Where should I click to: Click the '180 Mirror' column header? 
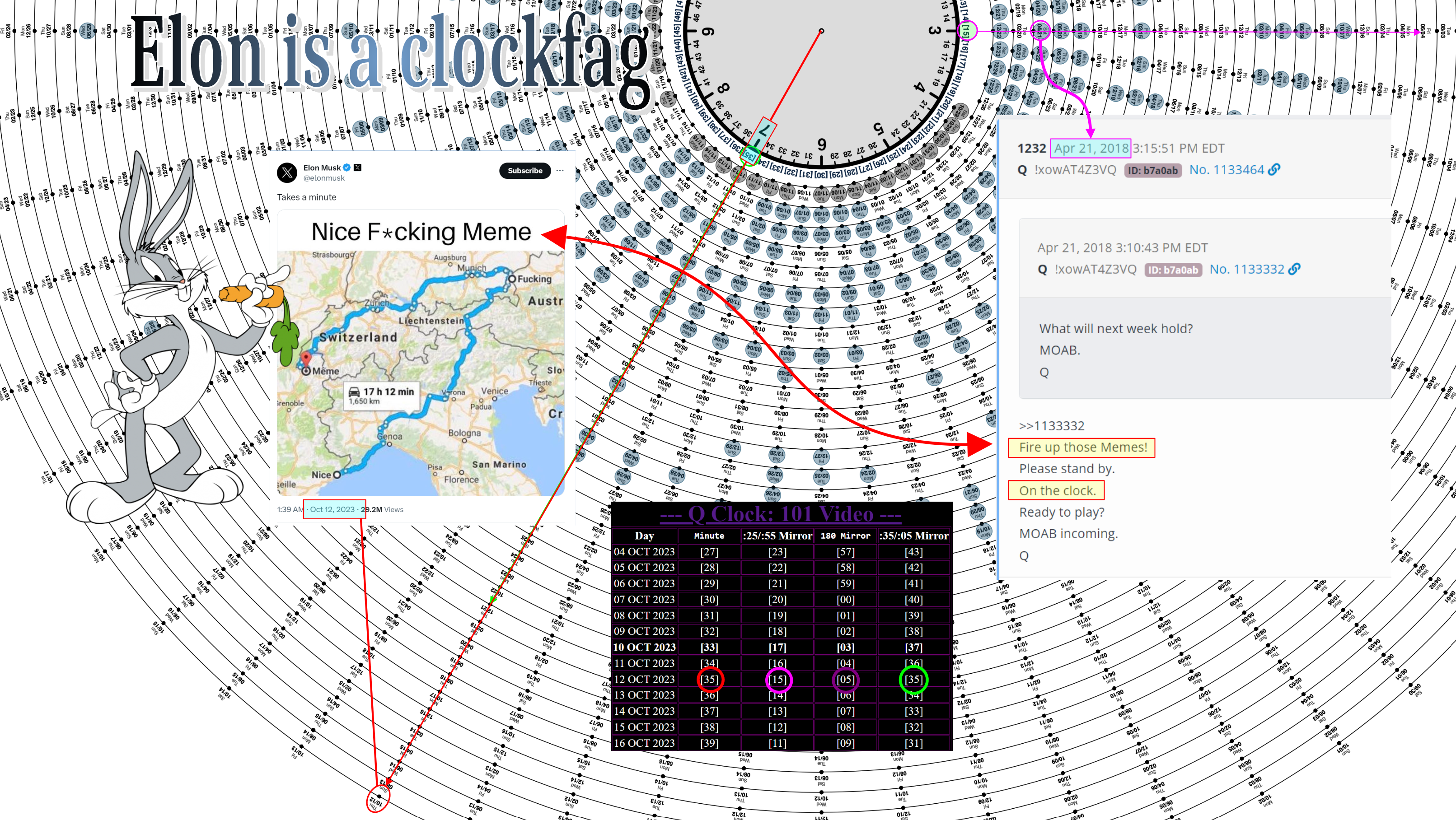846,536
